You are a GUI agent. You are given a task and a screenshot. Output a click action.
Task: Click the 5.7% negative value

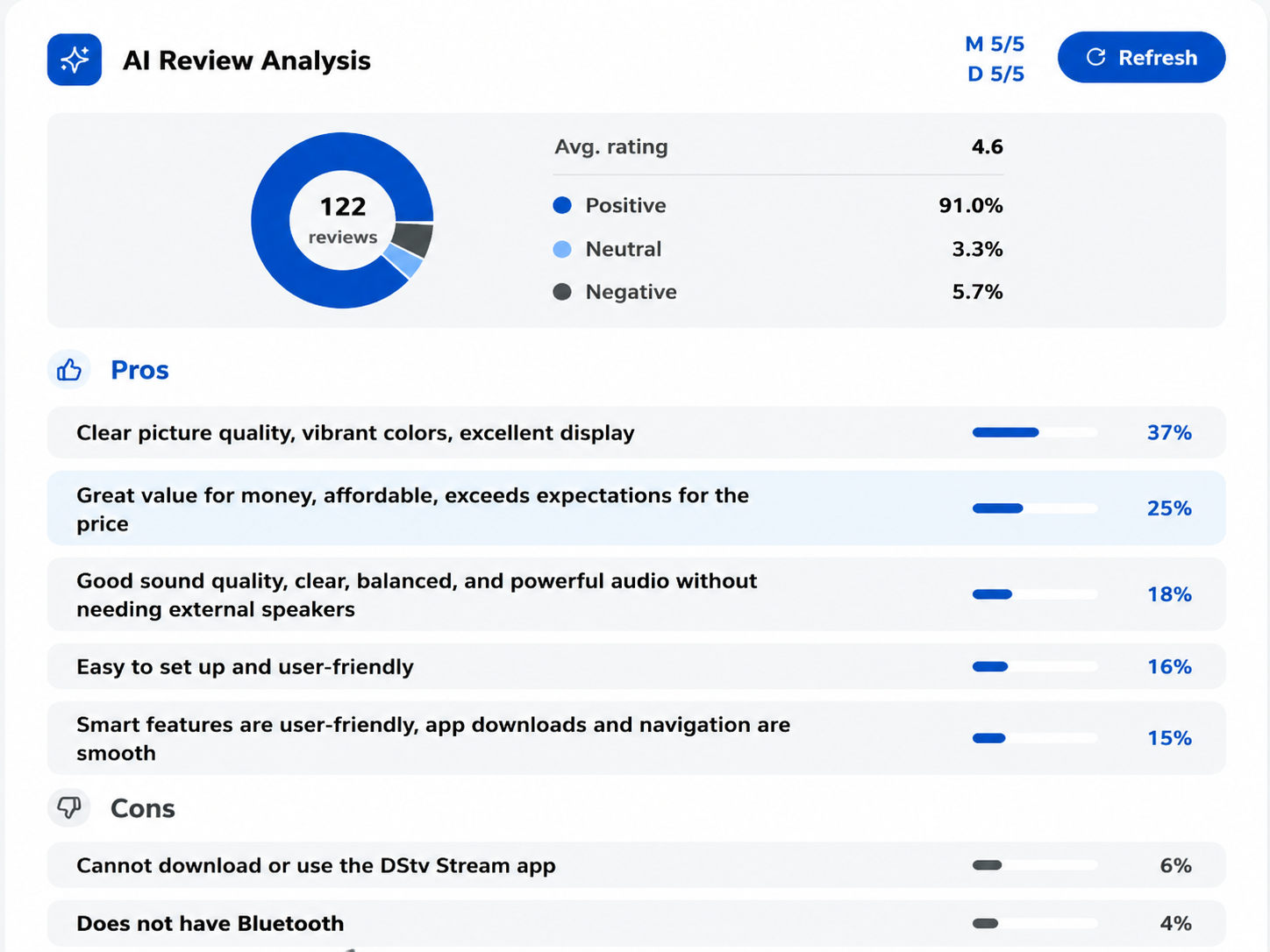(977, 292)
